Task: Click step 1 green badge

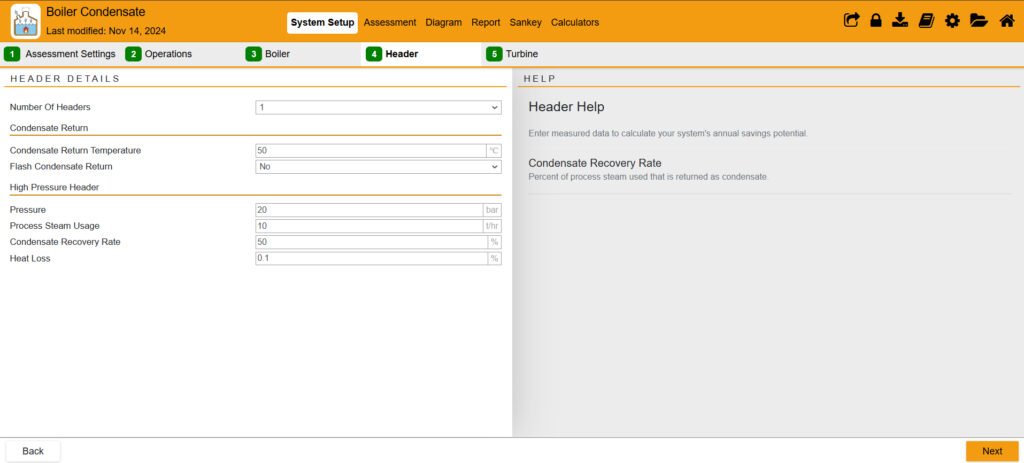Action: (x=12, y=54)
